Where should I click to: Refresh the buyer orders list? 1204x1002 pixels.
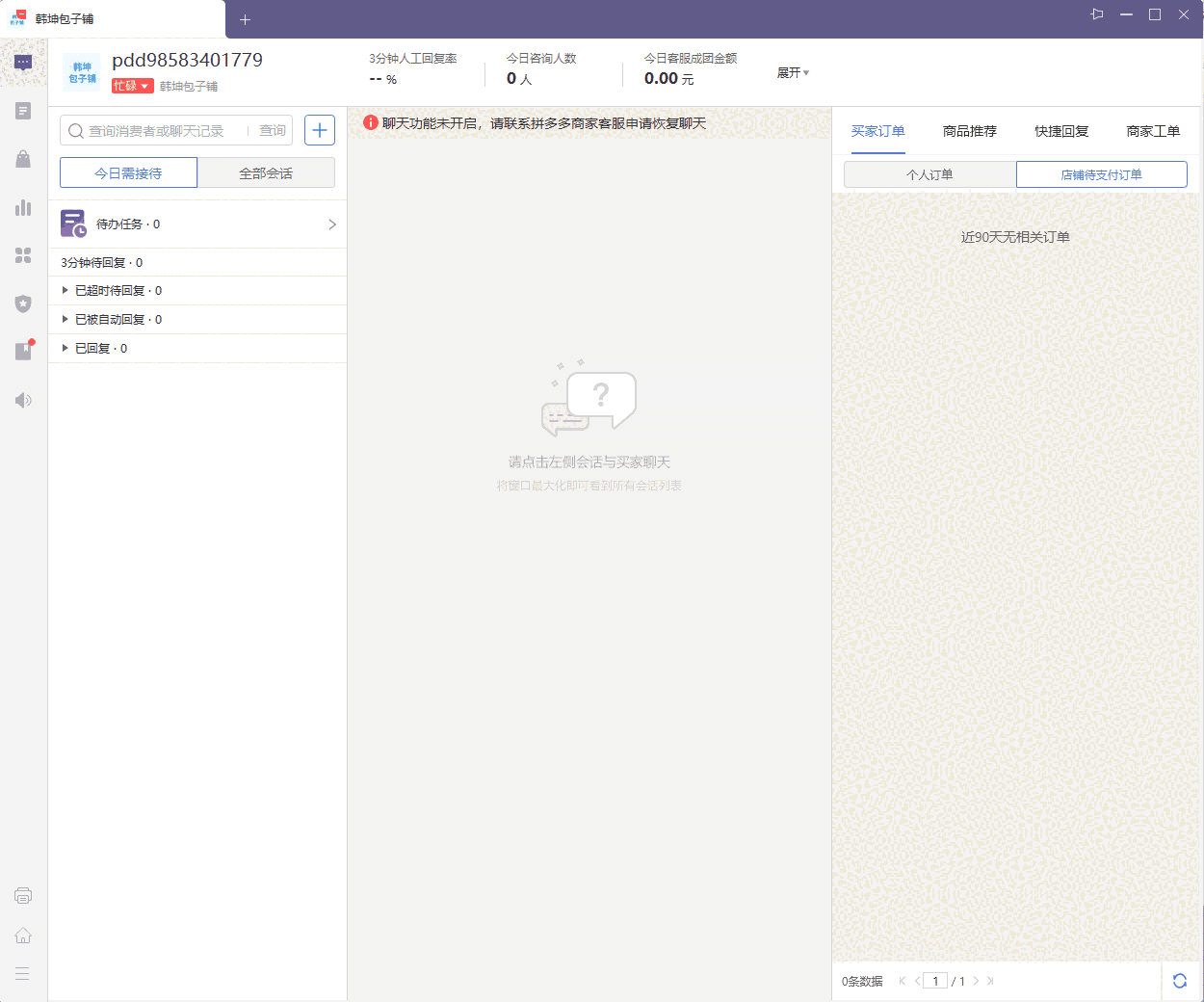coord(1179,981)
